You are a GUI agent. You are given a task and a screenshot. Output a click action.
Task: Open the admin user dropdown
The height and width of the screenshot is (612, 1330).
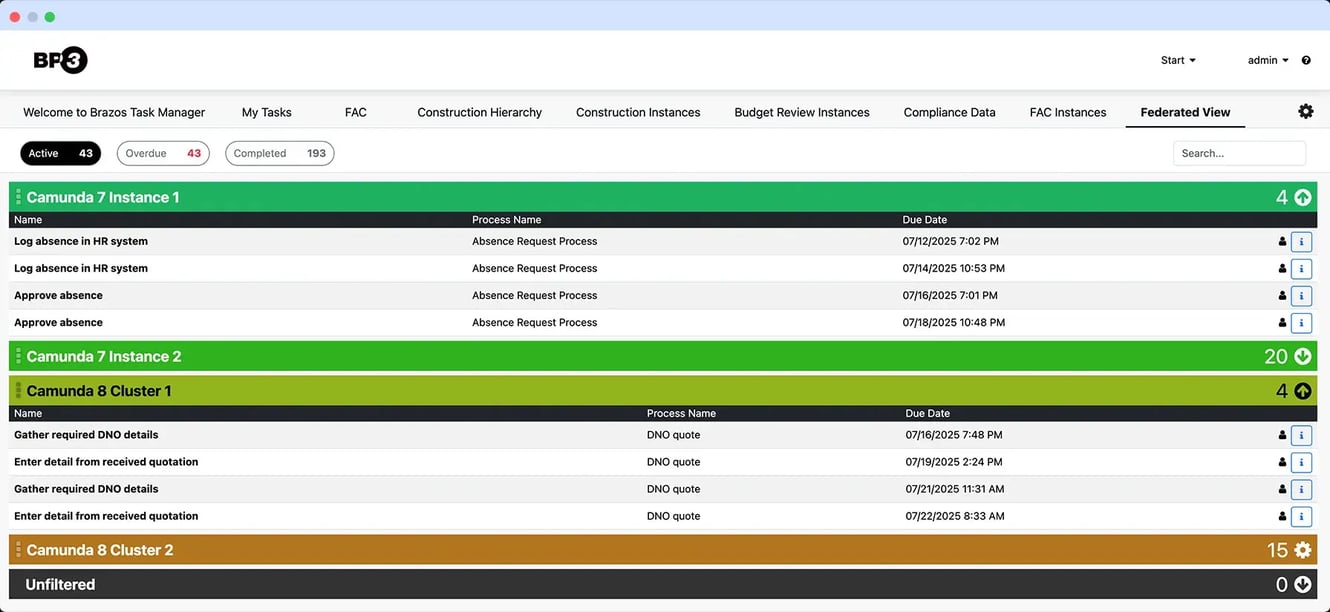pyautogui.click(x=1268, y=61)
